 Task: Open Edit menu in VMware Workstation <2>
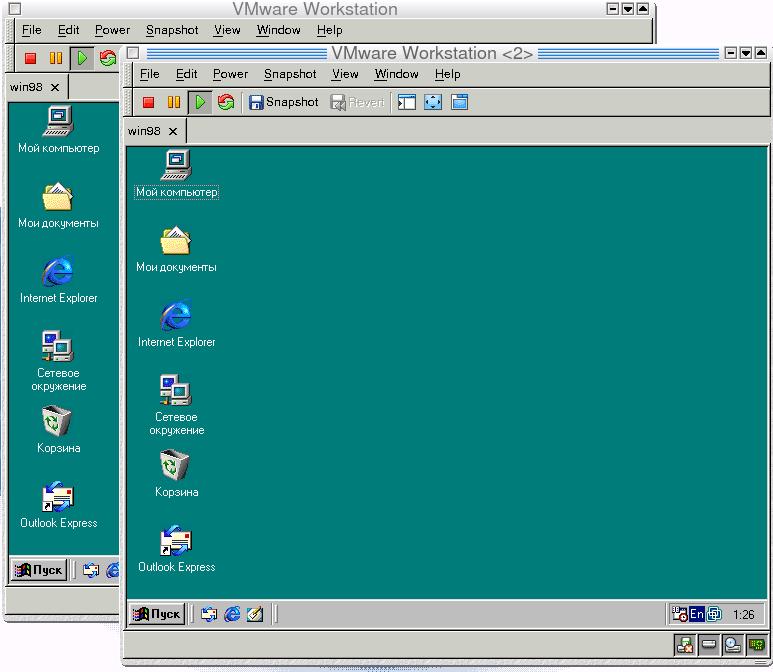(x=186, y=74)
